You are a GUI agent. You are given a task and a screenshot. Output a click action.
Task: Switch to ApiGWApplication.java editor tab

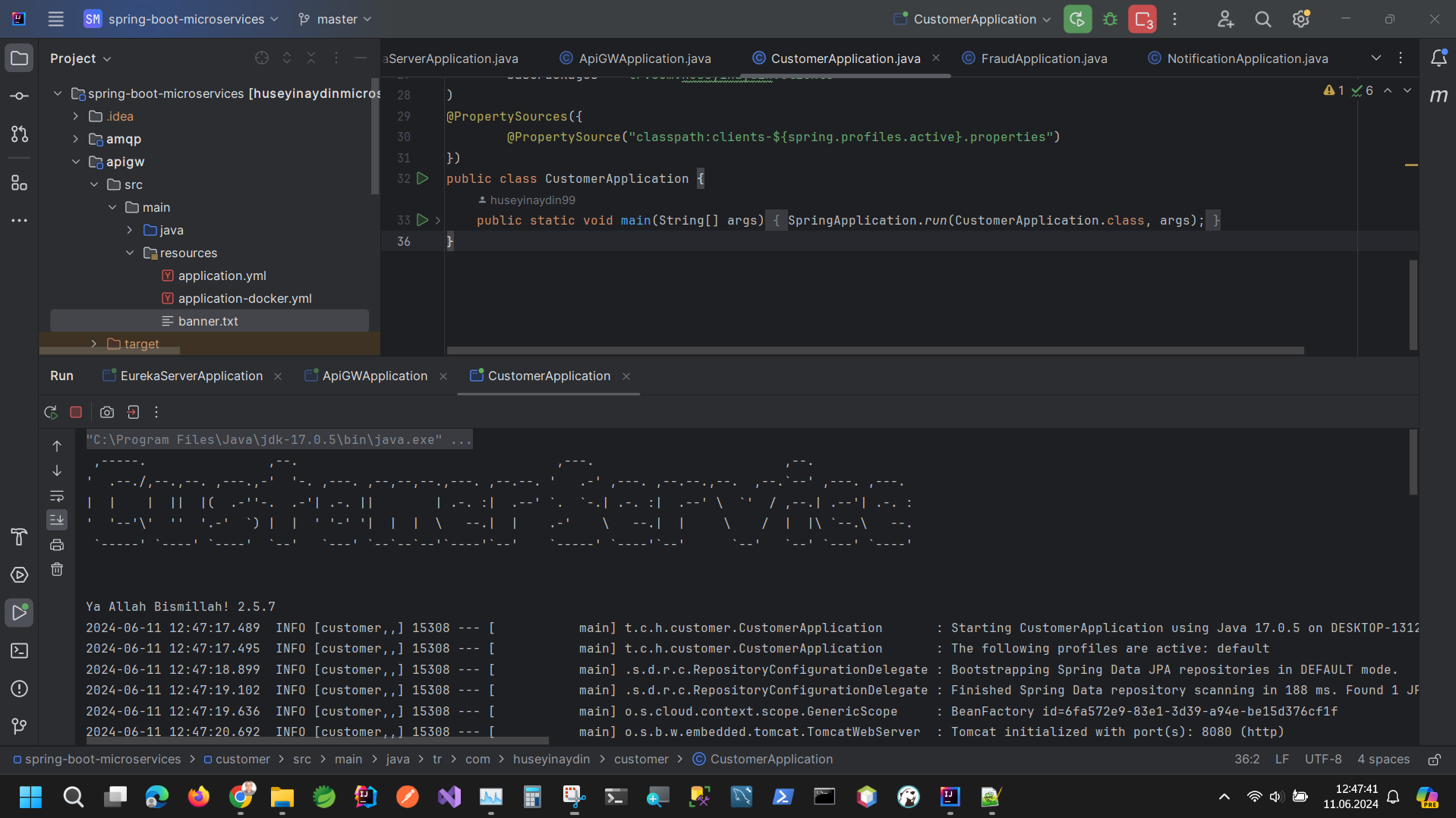point(635,58)
